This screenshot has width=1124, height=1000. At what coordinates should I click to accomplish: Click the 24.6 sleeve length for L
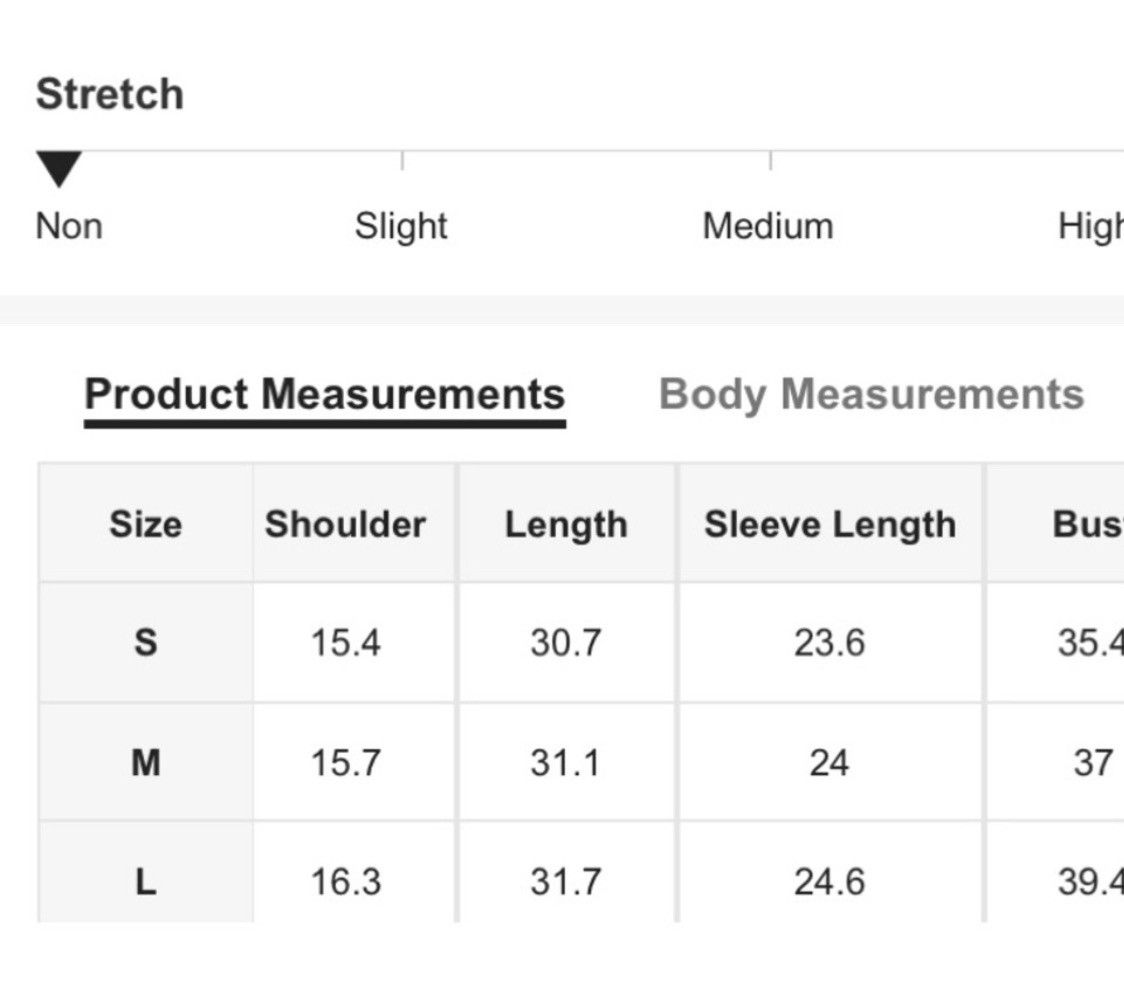coord(829,881)
